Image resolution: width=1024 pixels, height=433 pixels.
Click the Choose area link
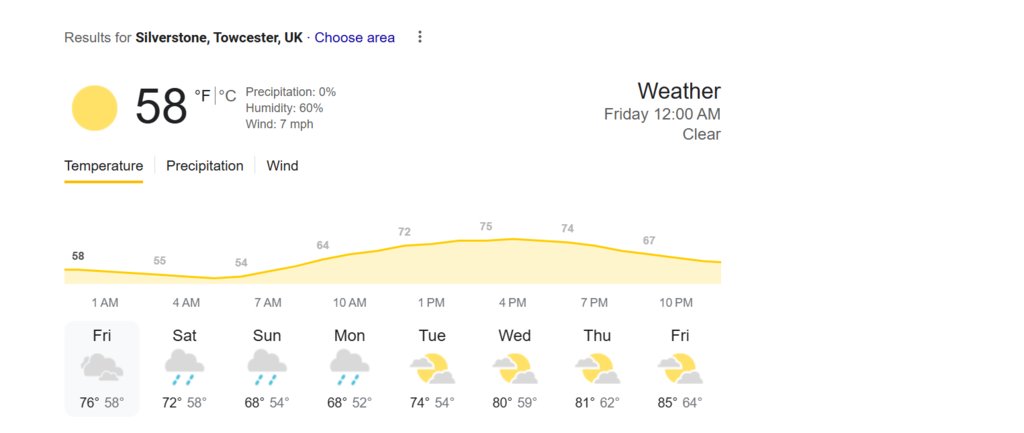click(x=355, y=38)
